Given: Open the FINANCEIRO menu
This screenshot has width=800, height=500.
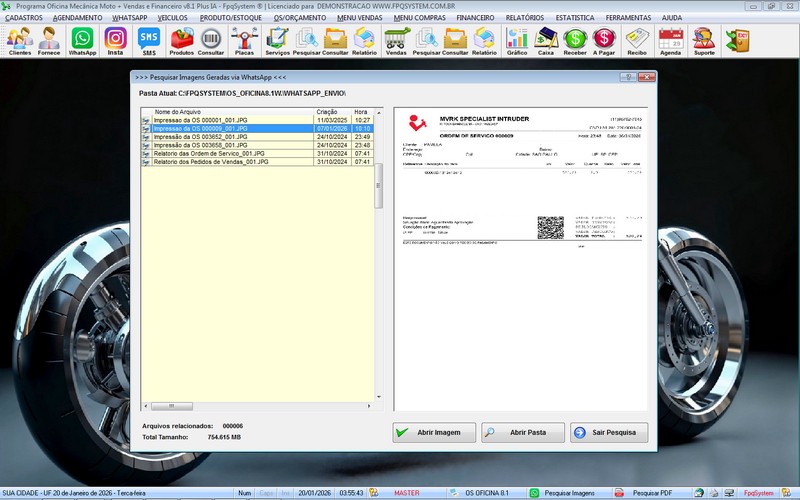Looking at the screenshot, I should click(475, 17).
